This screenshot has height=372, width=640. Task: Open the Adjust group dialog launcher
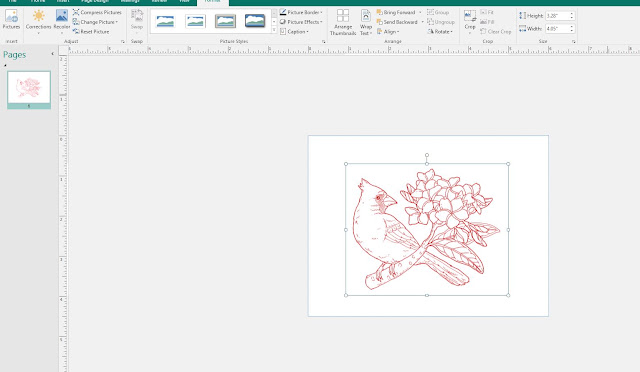coord(122,42)
